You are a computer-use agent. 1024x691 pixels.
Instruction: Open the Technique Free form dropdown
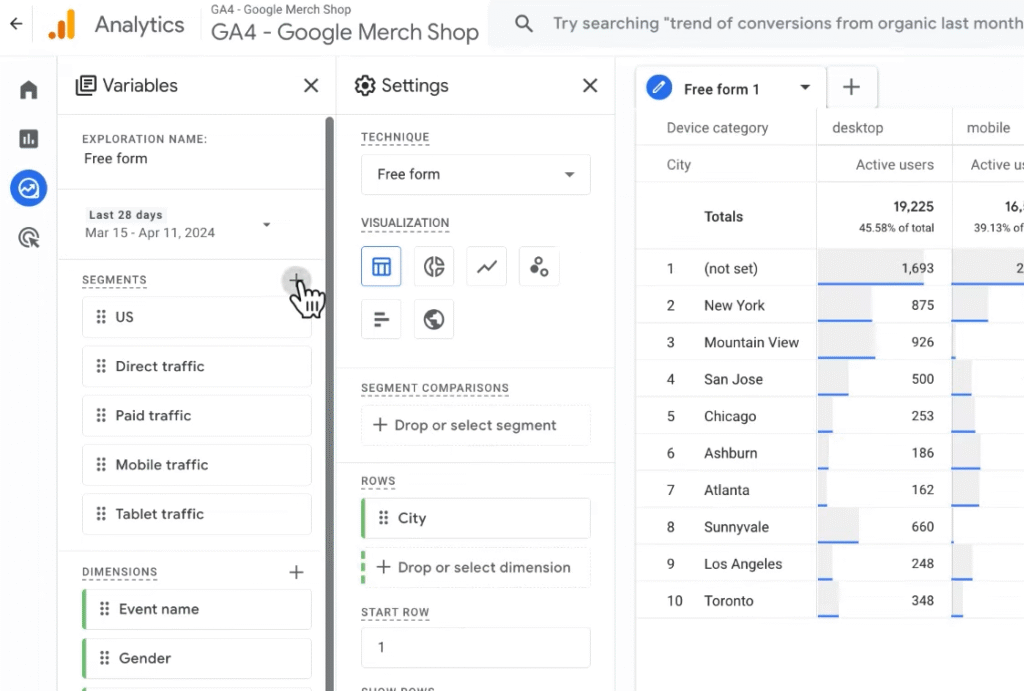(x=475, y=174)
